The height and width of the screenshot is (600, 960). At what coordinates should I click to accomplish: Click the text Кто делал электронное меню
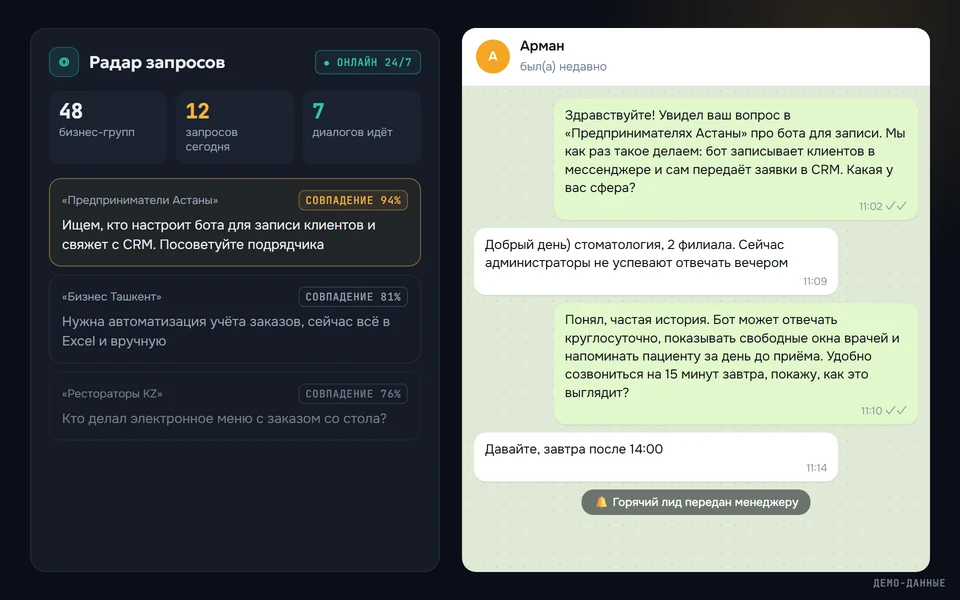tap(224, 419)
